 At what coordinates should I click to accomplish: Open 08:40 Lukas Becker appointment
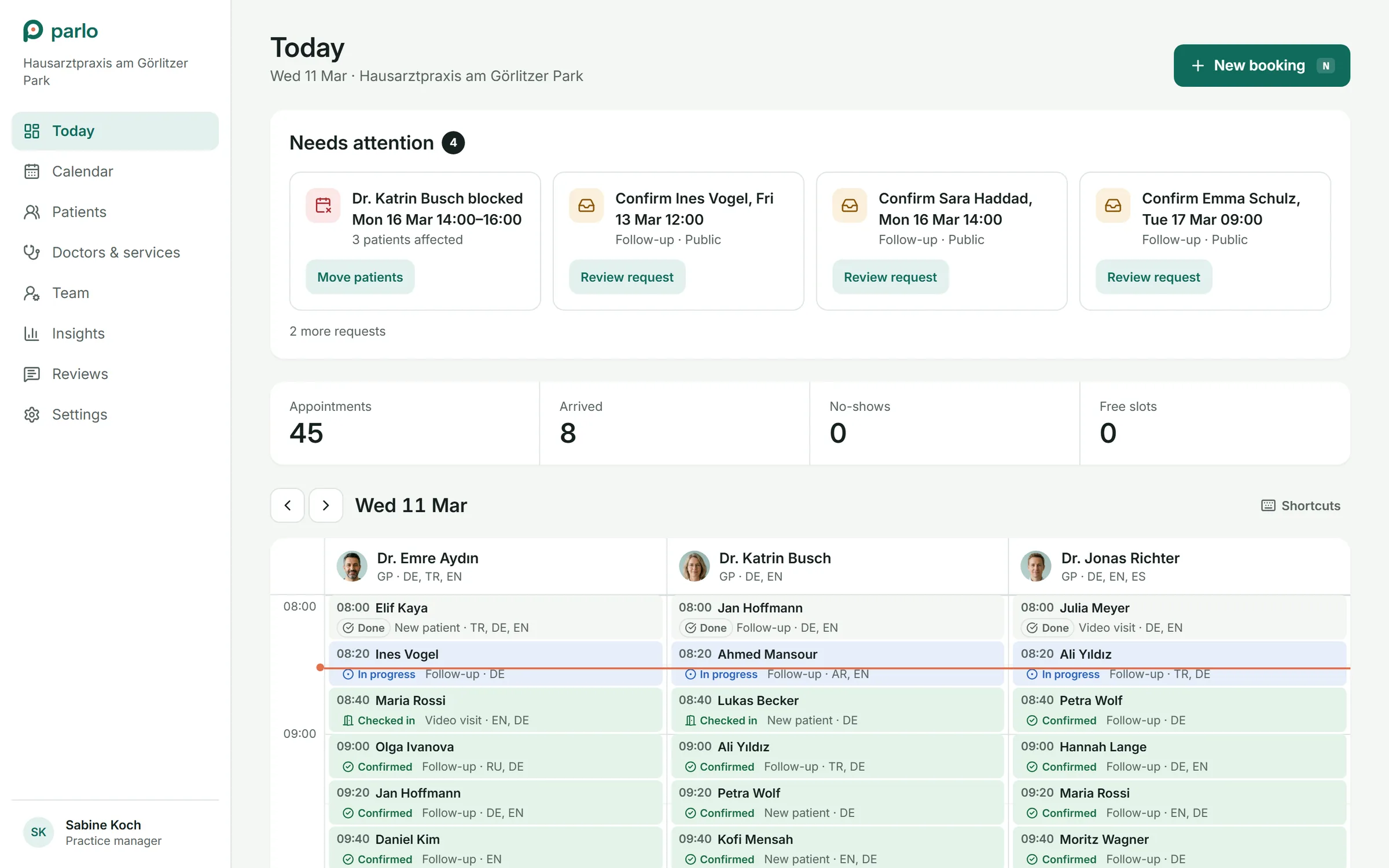click(x=837, y=710)
